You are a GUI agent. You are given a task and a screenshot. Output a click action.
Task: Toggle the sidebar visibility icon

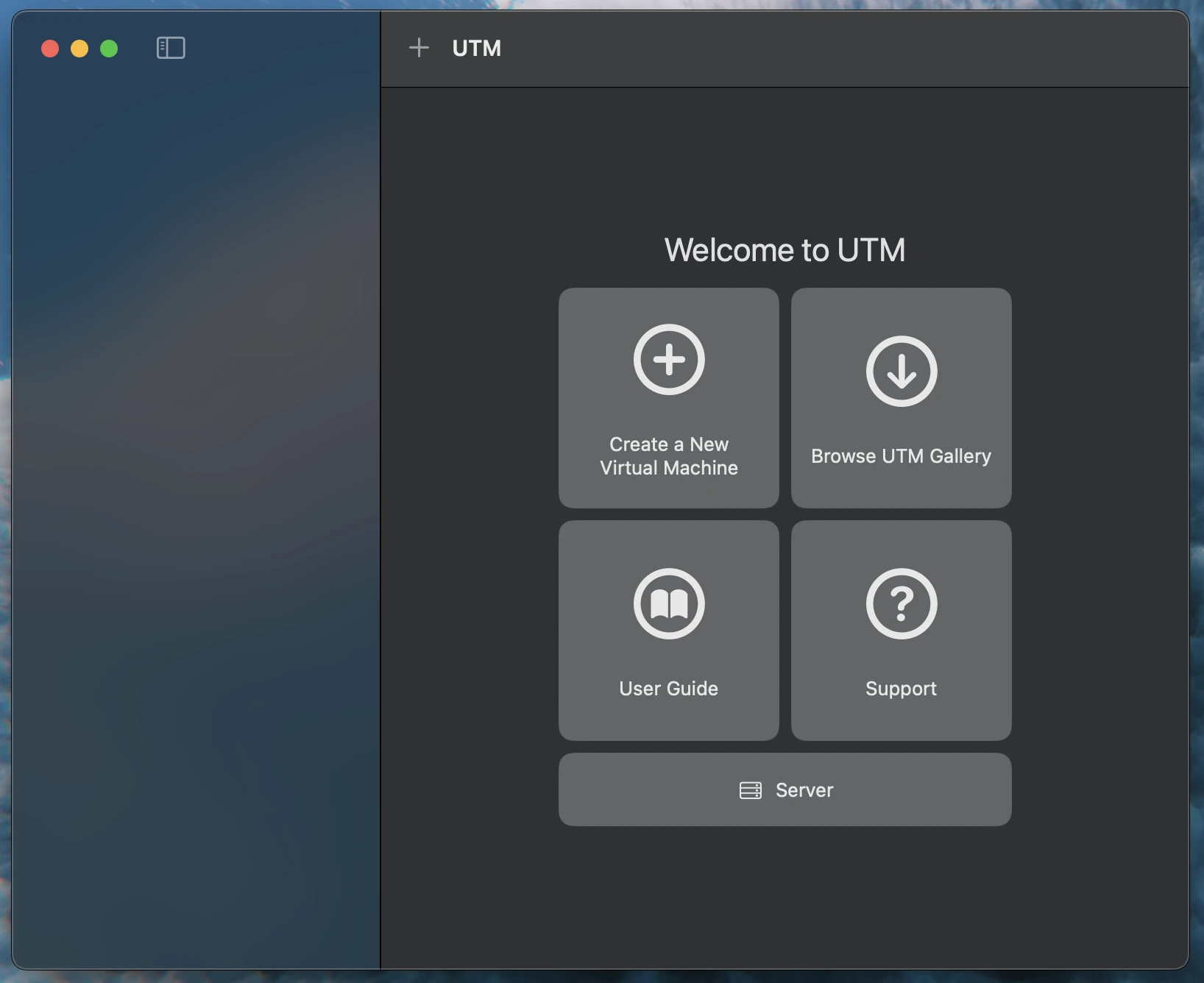pyautogui.click(x=171, y=48)
